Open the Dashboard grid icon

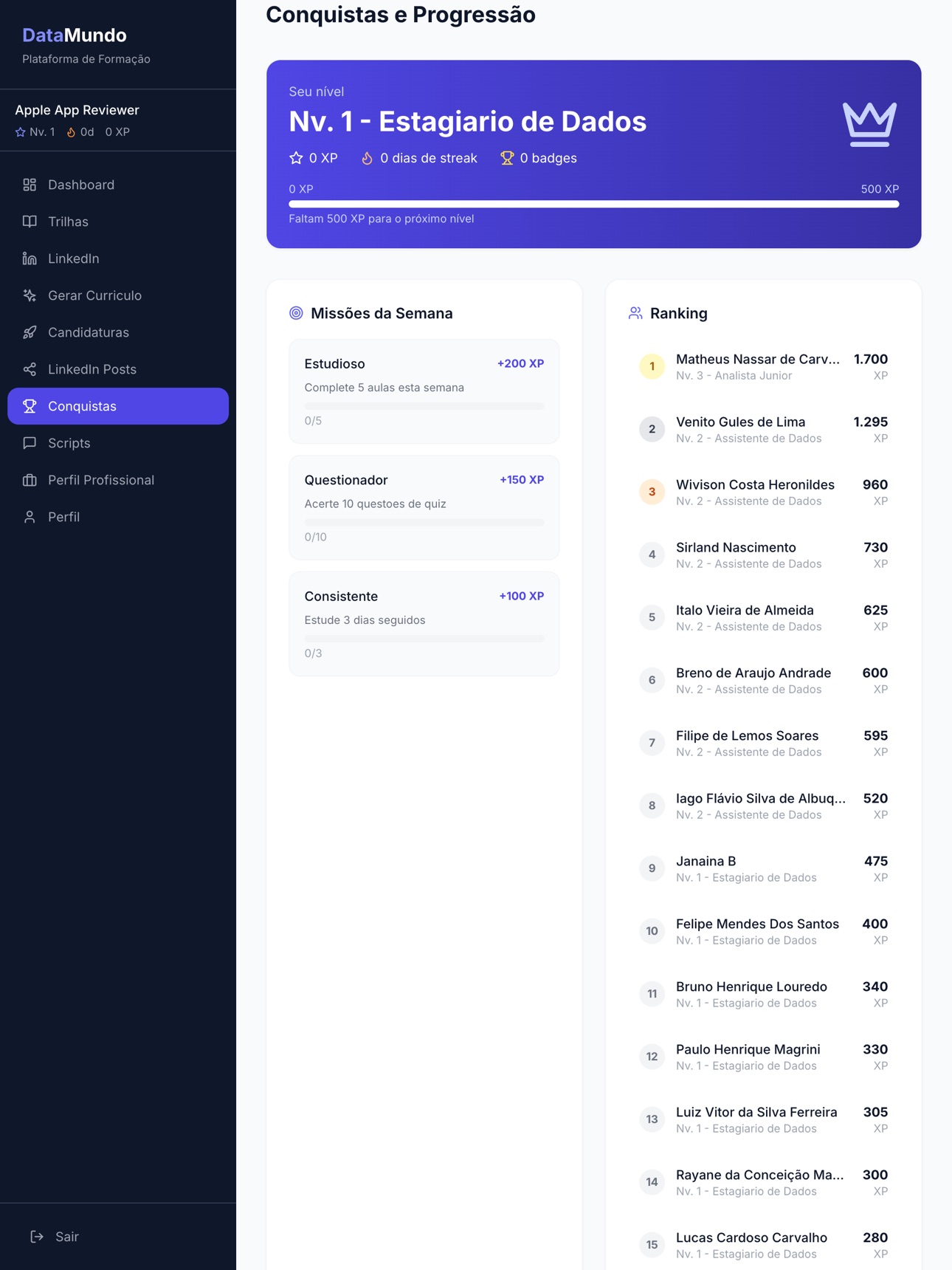30,185
